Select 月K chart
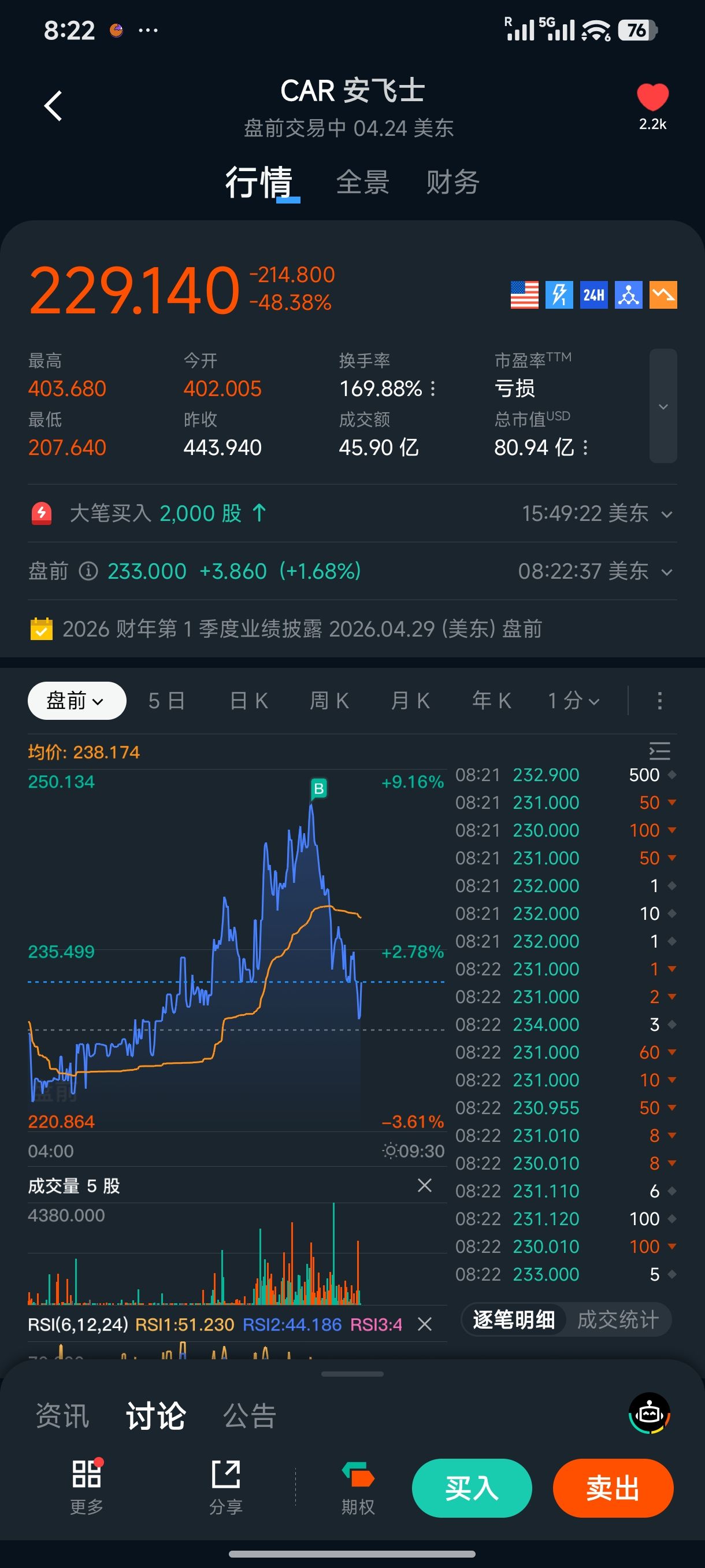This screenshot has width=705, height=1568. pyautogui.click(x=411, y=701)
